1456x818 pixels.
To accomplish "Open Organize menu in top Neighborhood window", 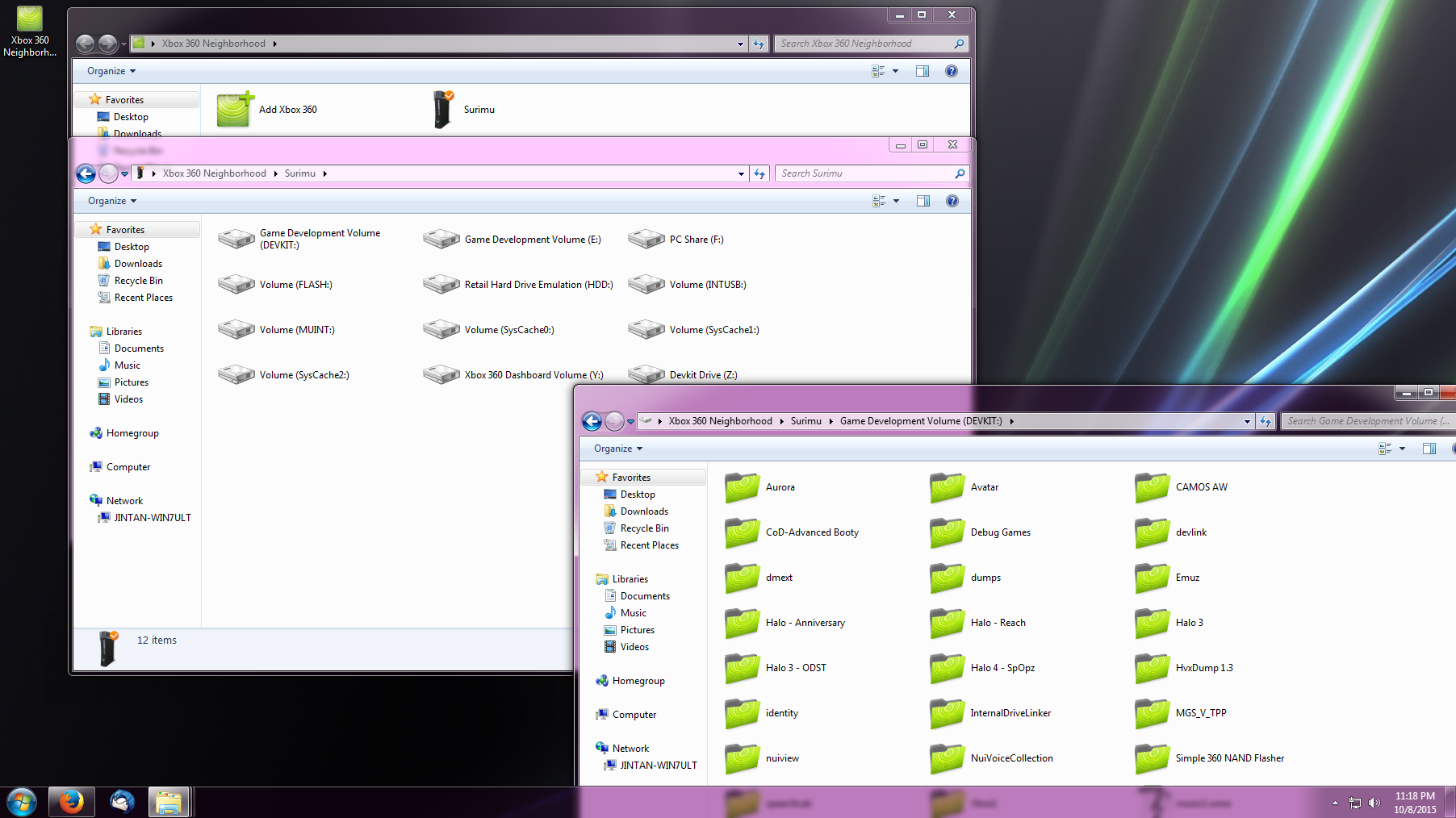I will pos(111,71).
